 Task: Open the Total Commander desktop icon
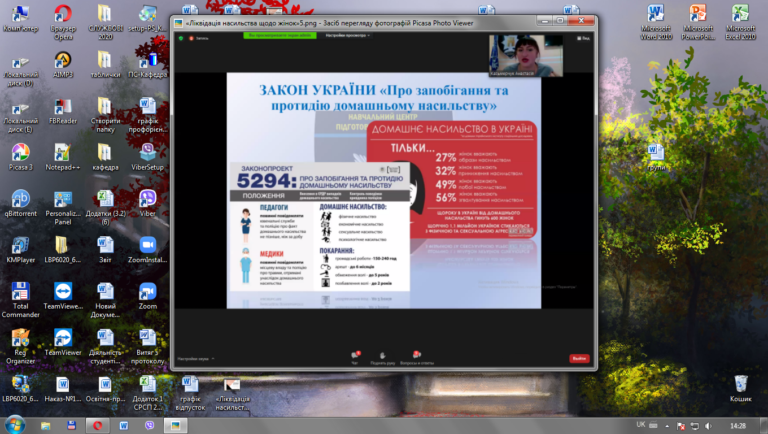point(20,300)
